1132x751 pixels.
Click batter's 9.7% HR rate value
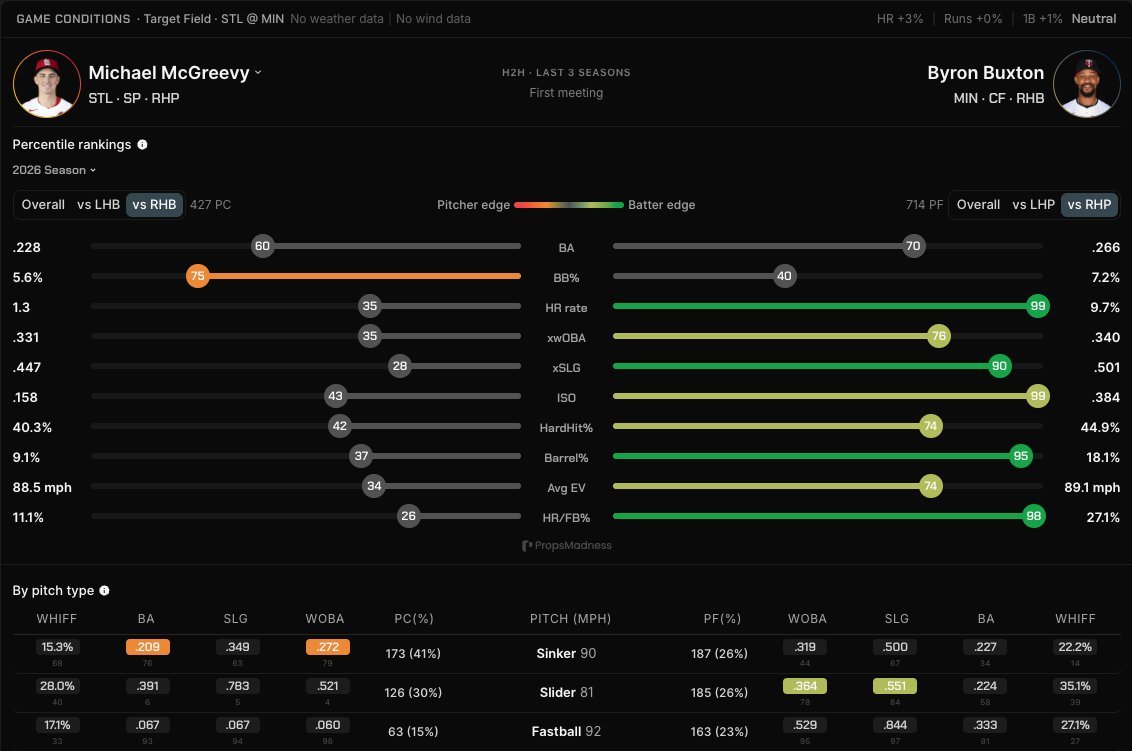tap(1105, 307)
